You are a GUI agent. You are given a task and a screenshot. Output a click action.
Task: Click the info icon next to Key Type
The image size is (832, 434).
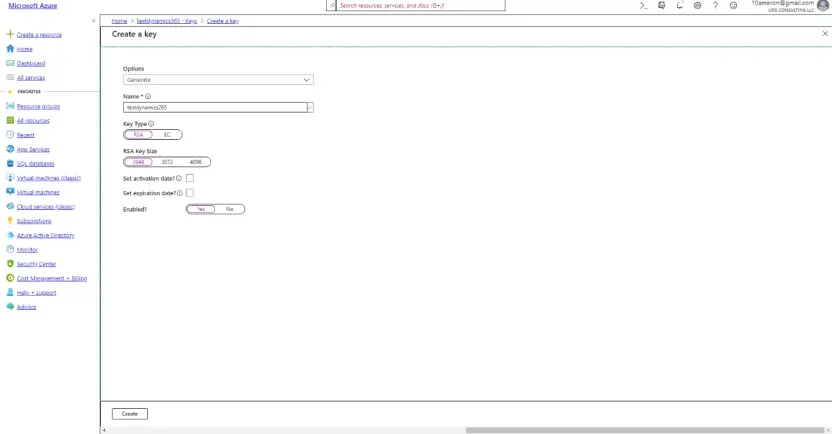point(151,124)
